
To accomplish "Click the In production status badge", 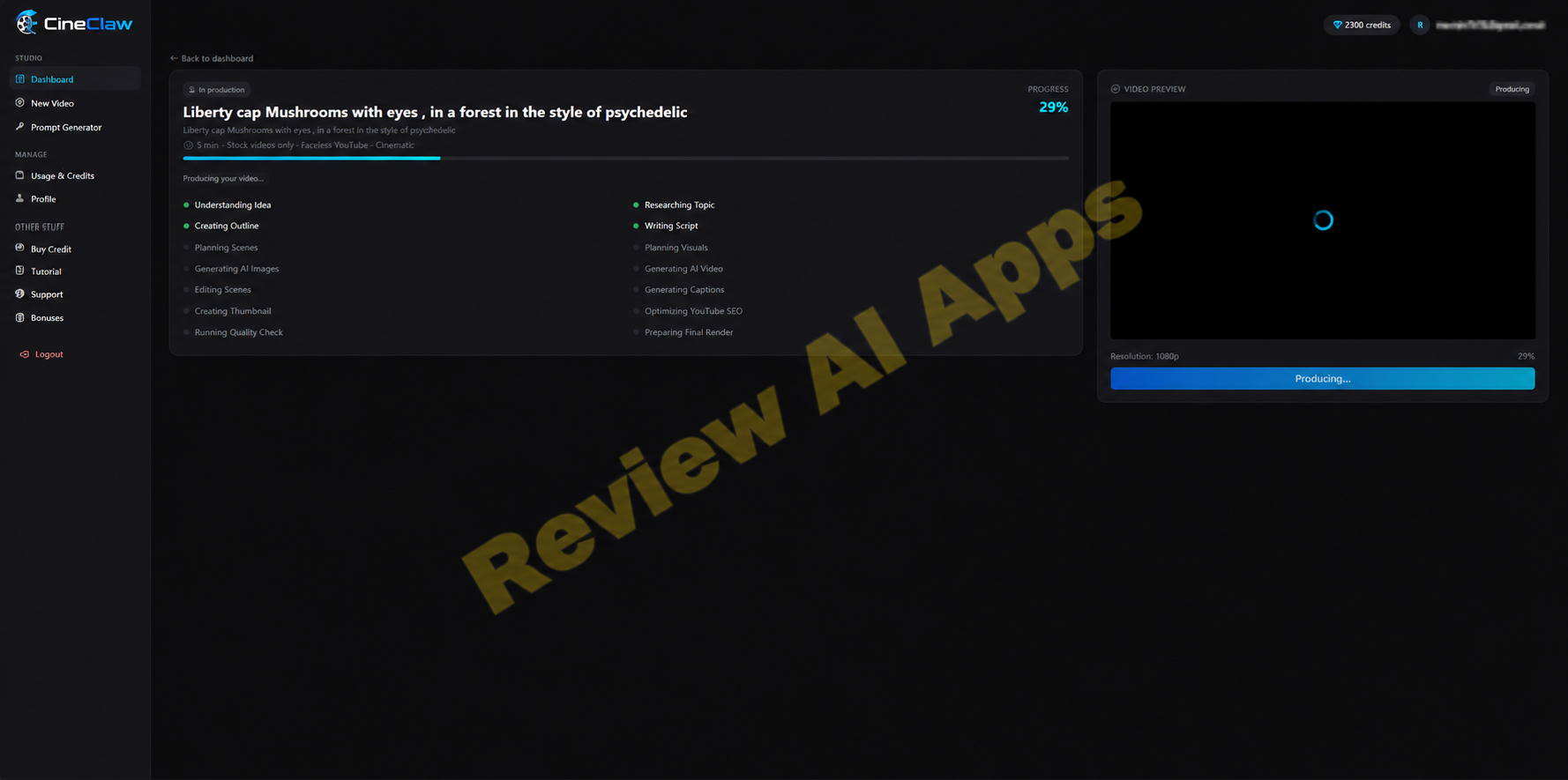I will tap(217, 90).
